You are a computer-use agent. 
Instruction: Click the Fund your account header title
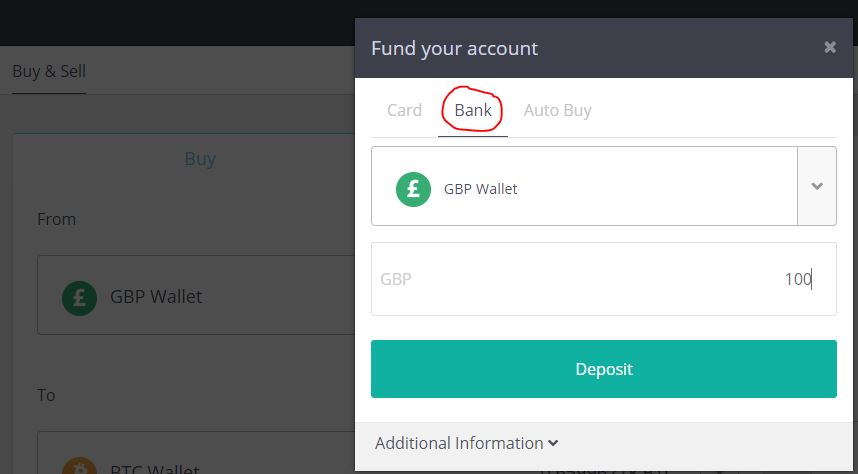(x=454, y=48)
